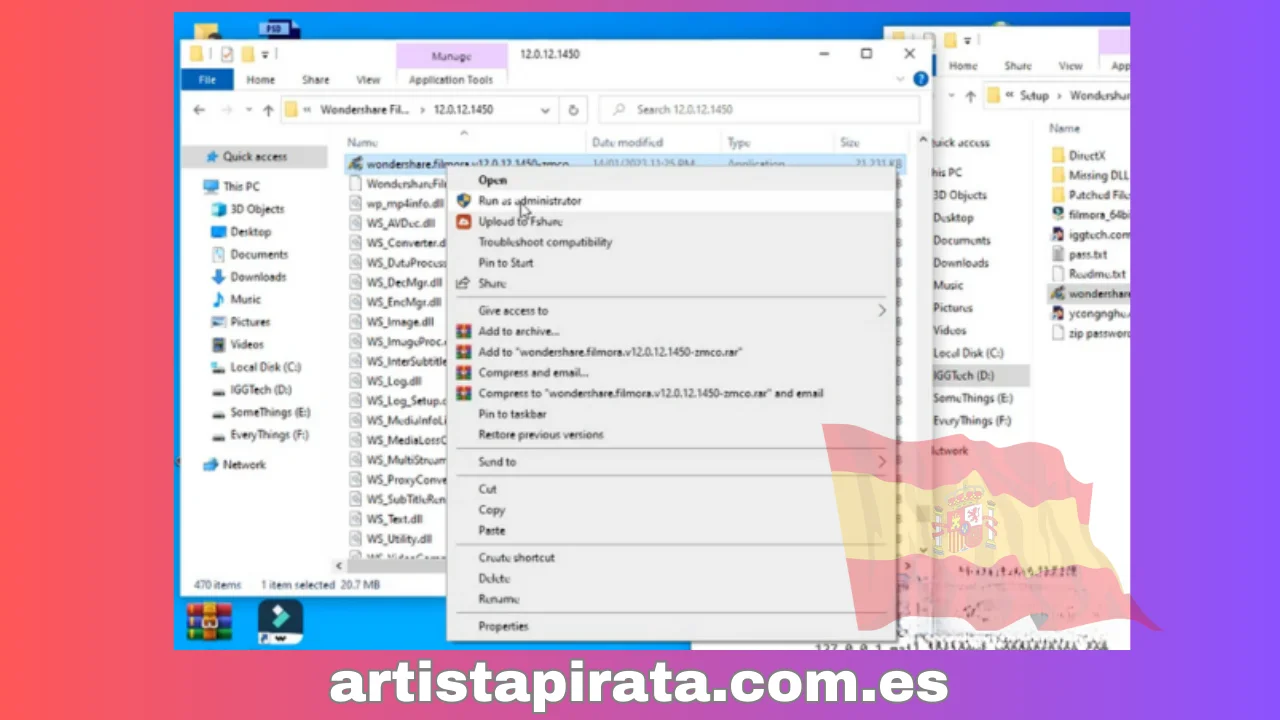Click the Properties quick access toolbar icon
Screen dimensions: 1280x720
[x=227, y=54]
